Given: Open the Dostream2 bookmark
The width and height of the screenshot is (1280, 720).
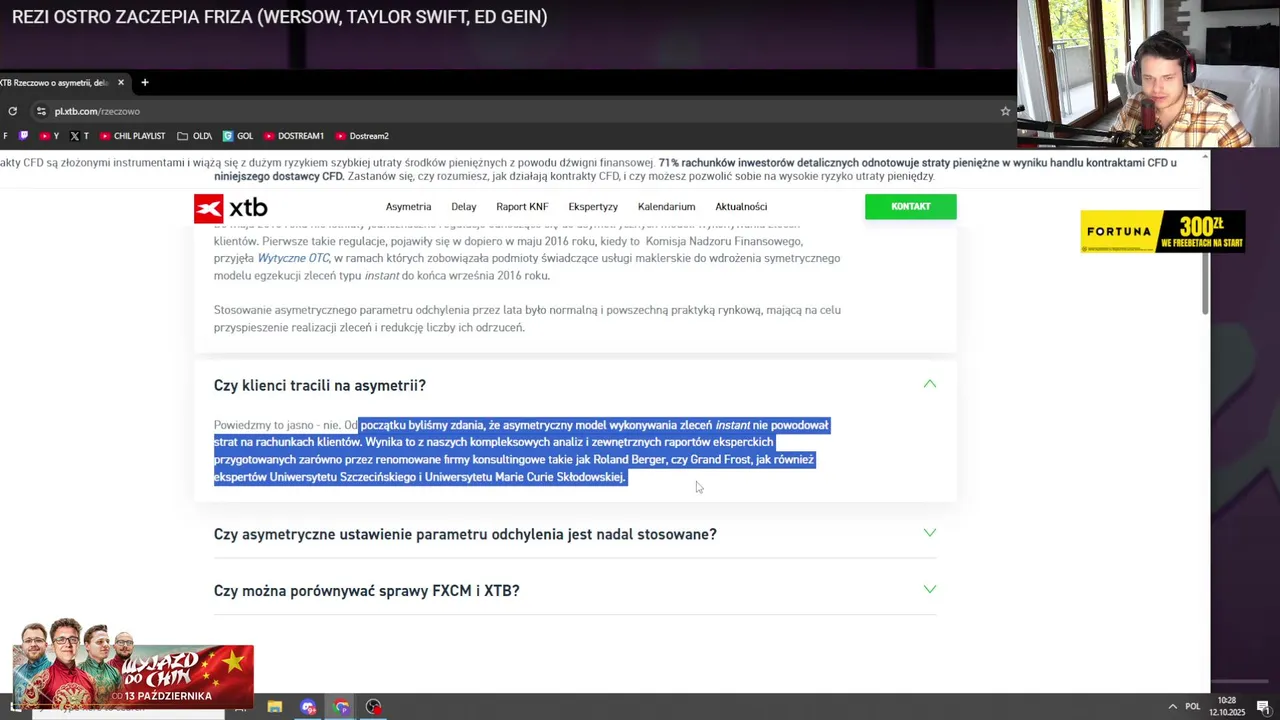Looking at the screenshot, I should point(362,136).
